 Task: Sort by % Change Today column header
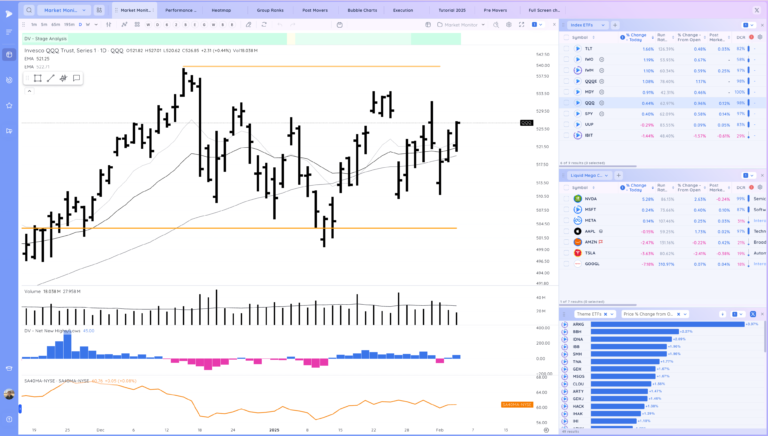(x=636, y=35)
